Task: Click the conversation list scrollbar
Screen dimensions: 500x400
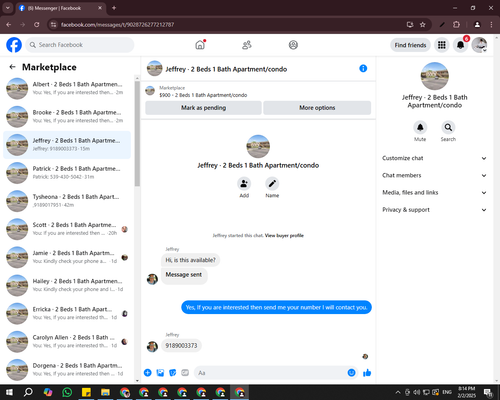Action: (137, 133)
